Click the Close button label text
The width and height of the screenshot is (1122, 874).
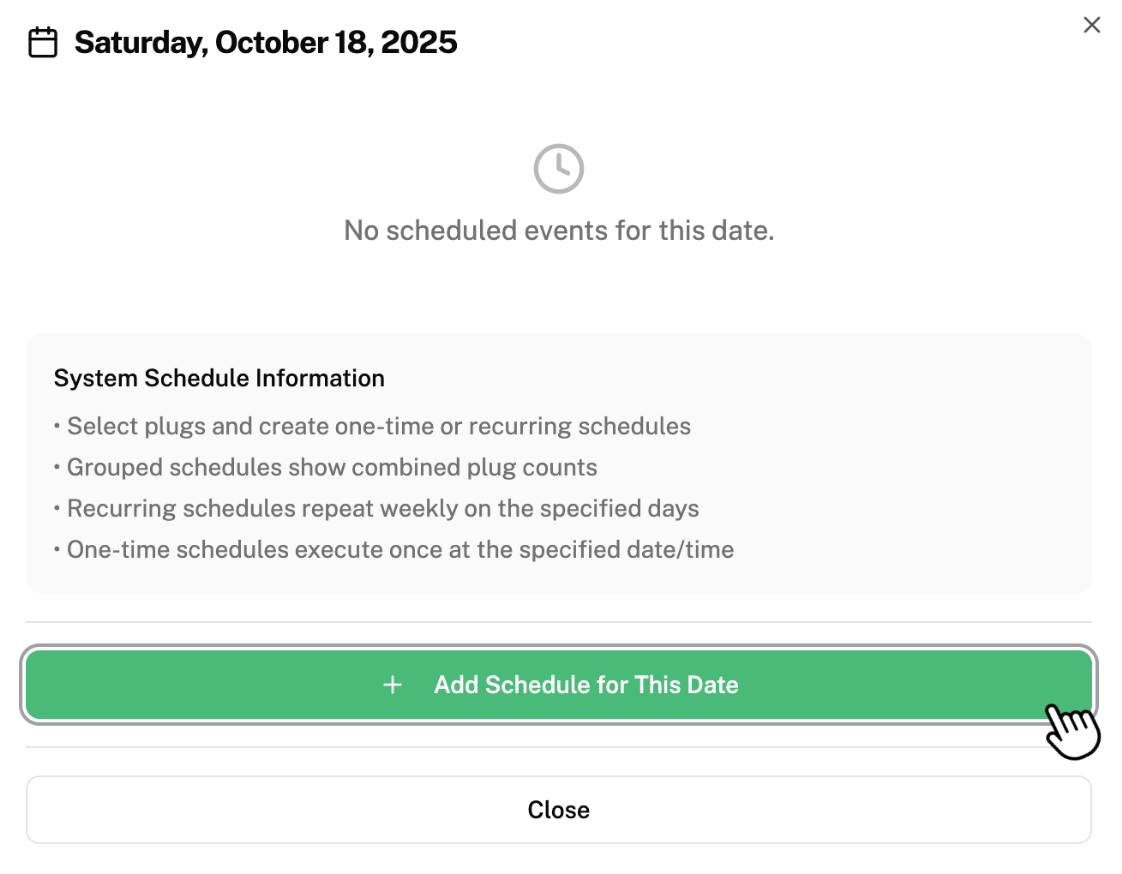[559, 810]
